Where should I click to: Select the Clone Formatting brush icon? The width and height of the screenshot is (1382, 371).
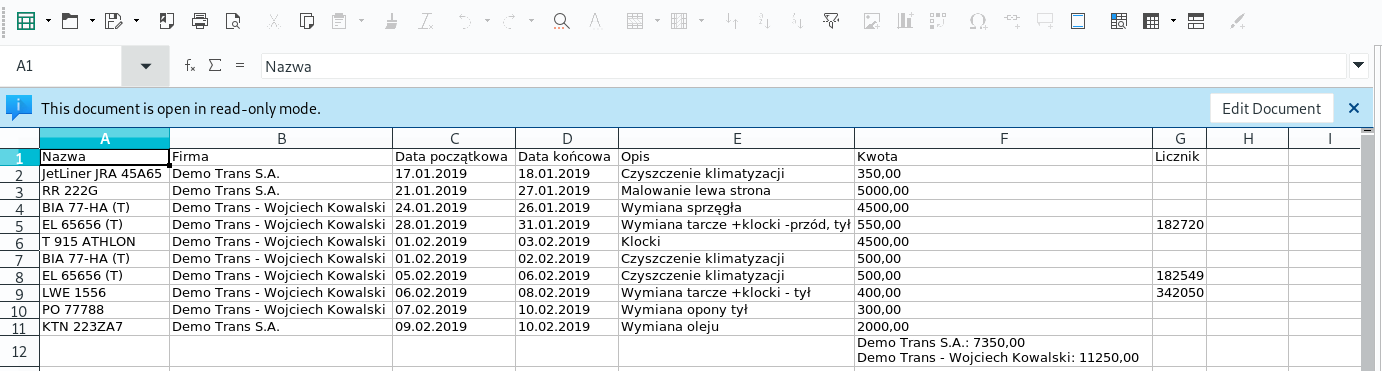pos(392,20)
